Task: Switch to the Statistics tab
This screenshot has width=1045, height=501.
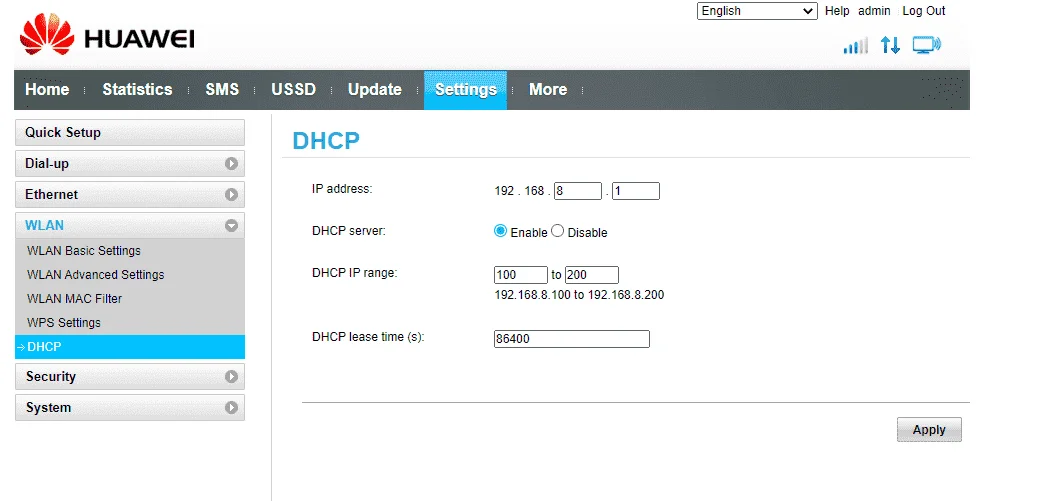Action: [x=137, y=89]
